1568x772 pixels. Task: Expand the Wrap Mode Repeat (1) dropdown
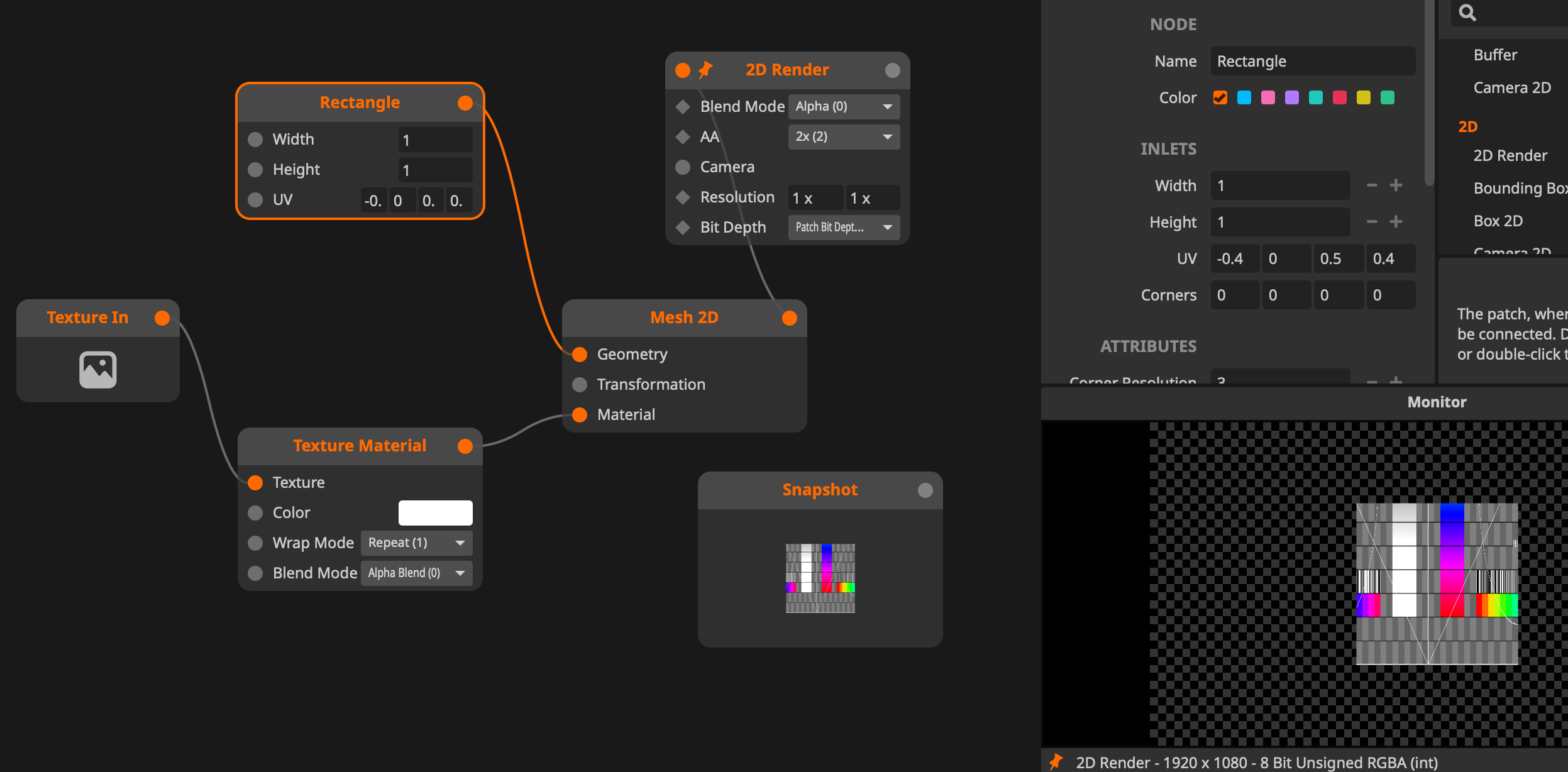pyautogui.click(x=416, y=543)
